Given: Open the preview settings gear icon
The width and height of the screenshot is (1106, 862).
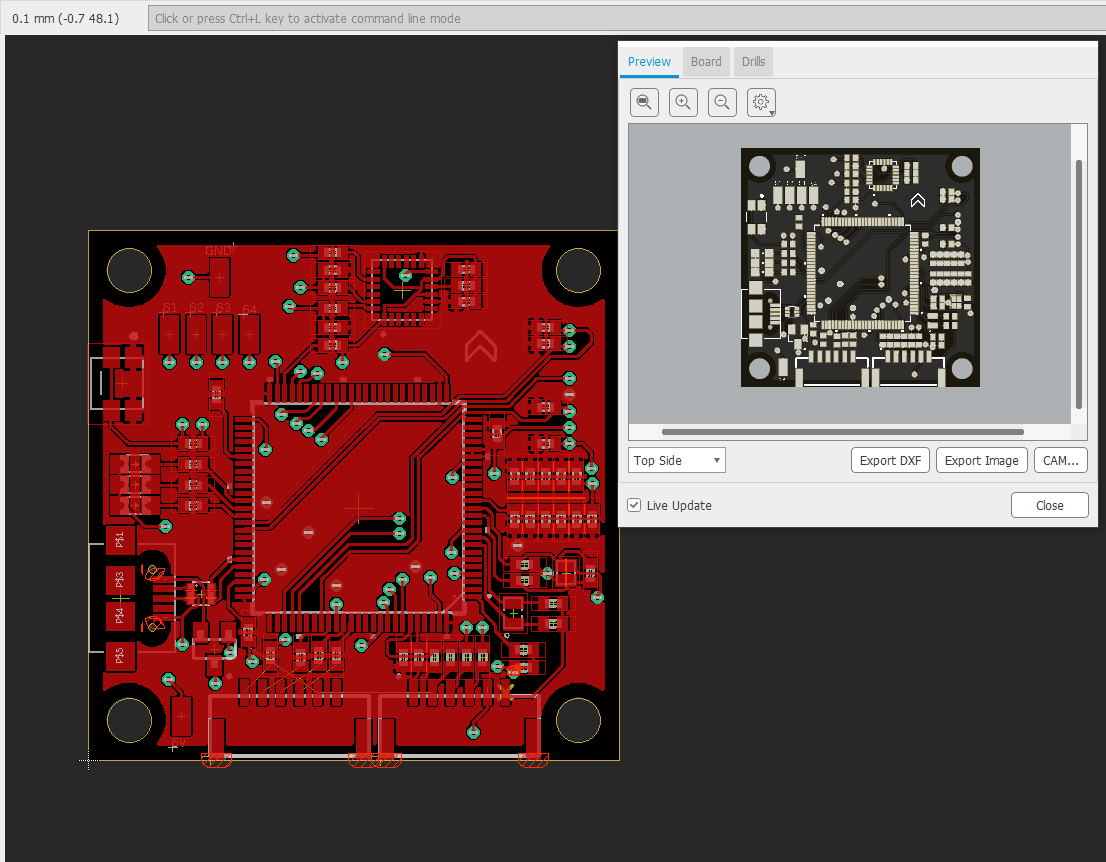Looking at the screenshot, I should 759,101.
